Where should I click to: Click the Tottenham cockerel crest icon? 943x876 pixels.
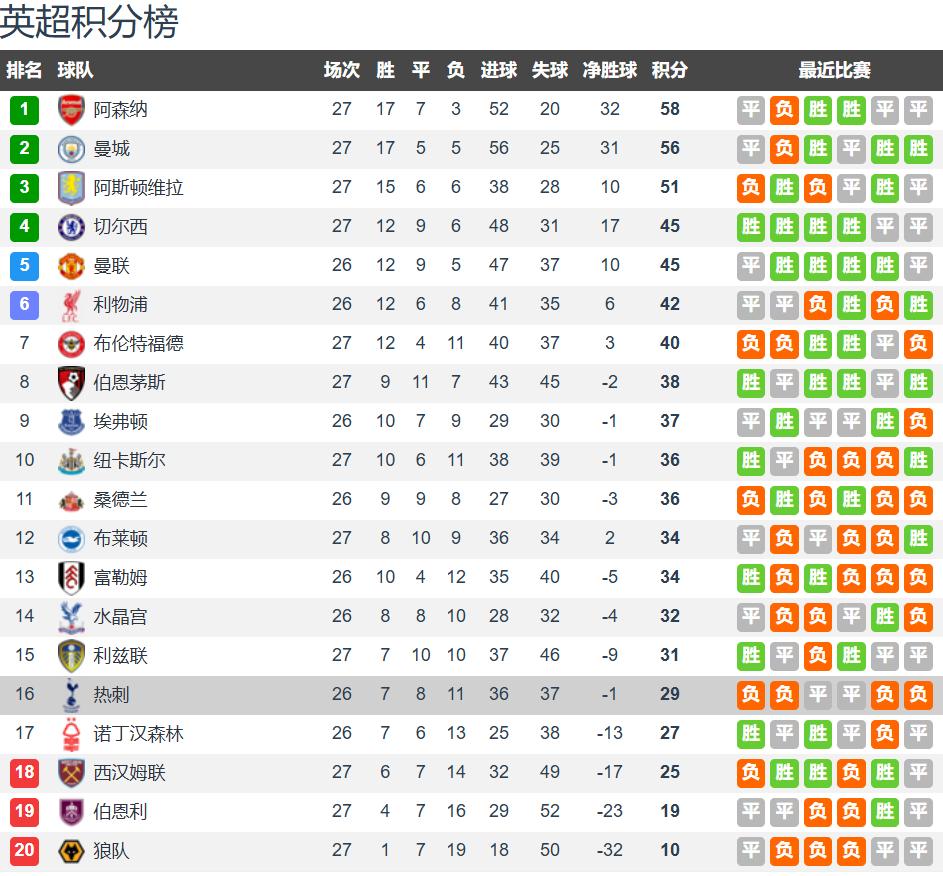coord(72,694)
